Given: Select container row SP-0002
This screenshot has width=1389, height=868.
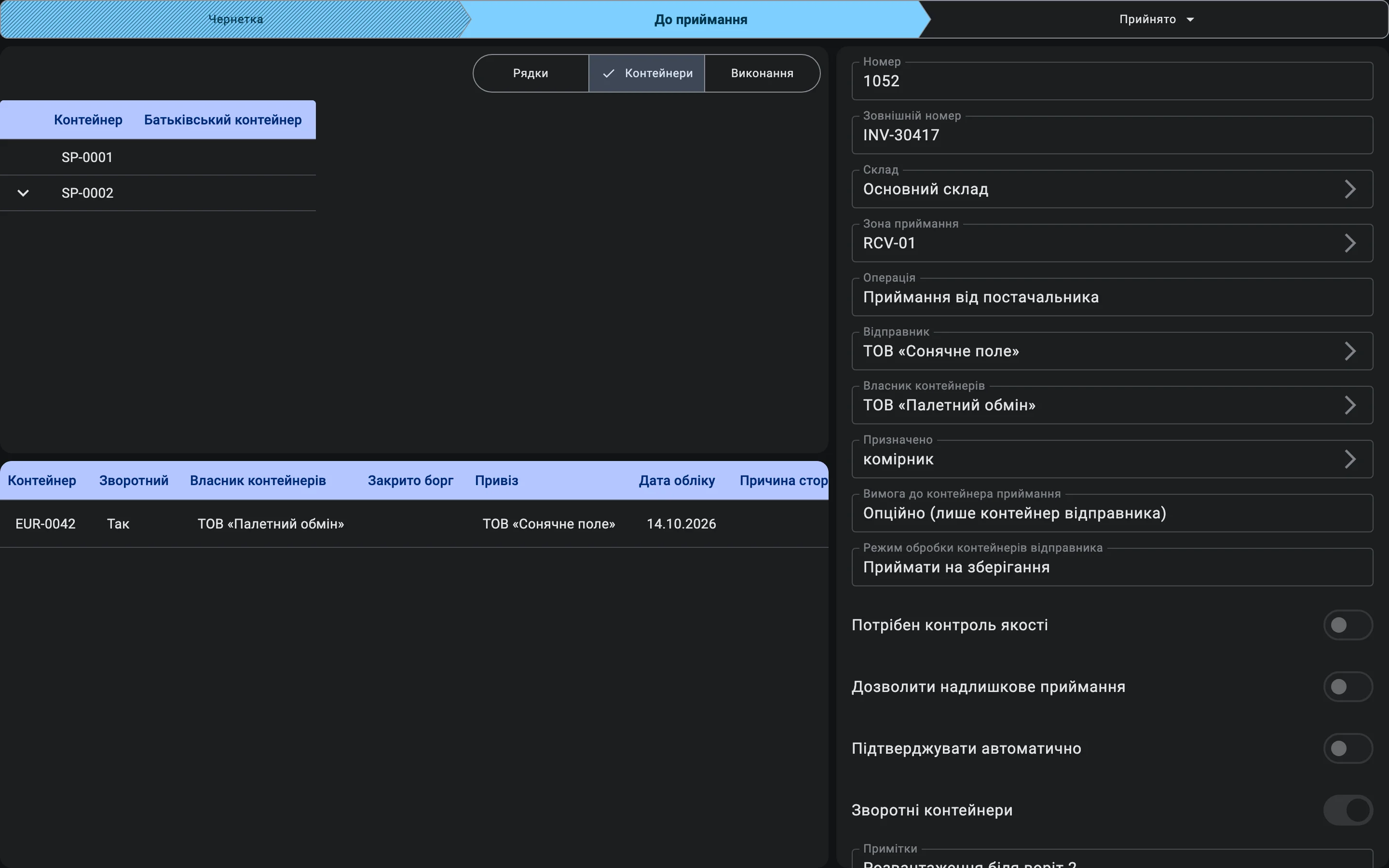Looking at the screenshot, I should 158,193.
